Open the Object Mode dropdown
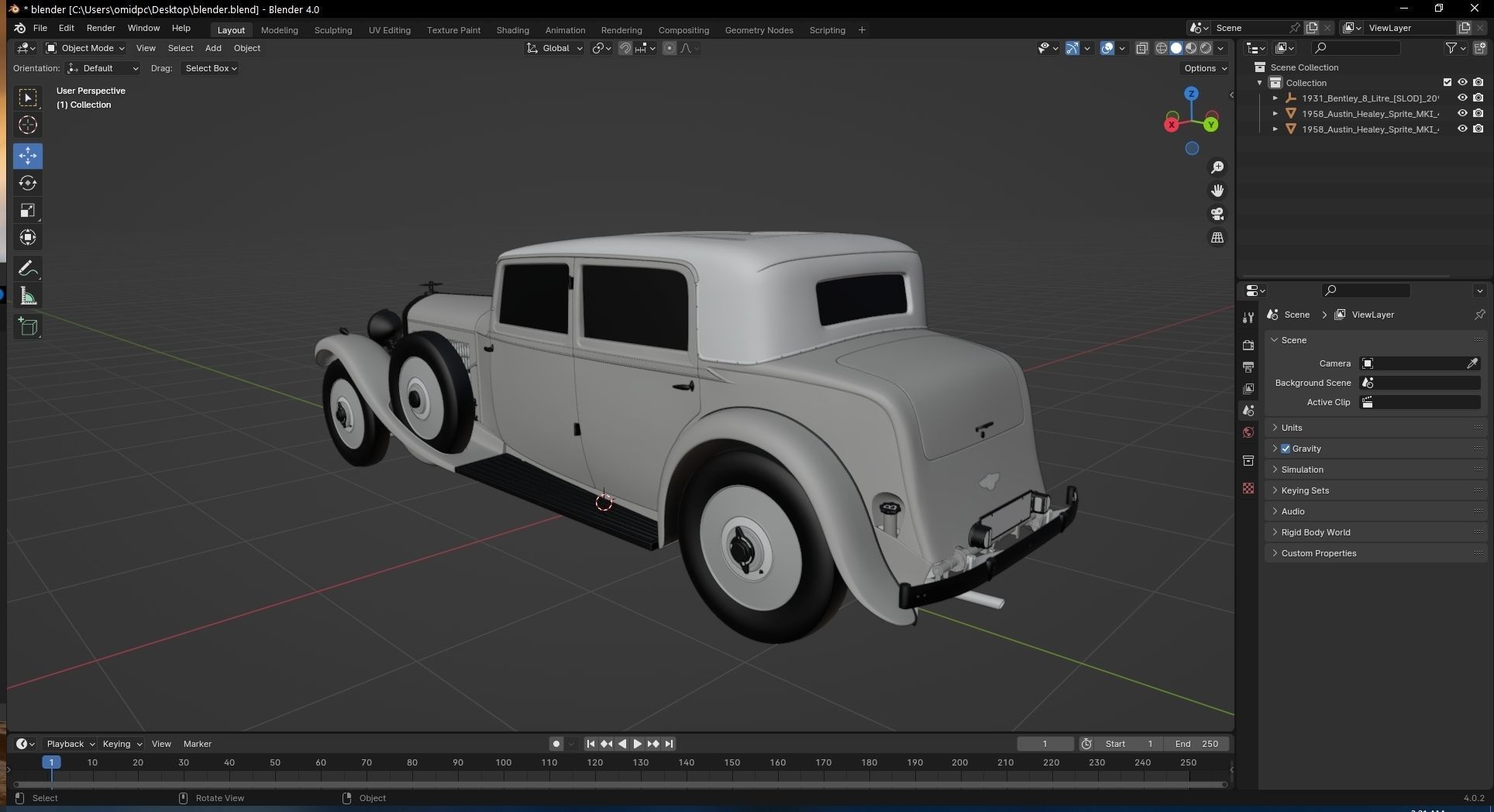 [x=85, y=48]
